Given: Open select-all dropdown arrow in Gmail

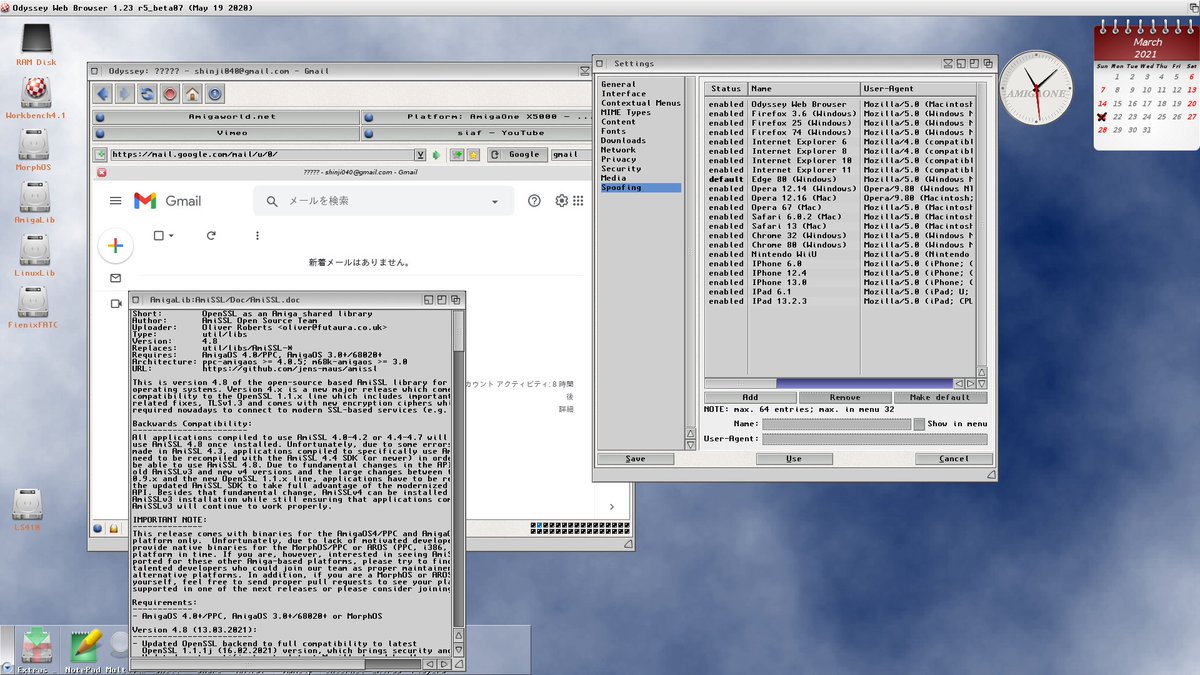Looking at the screenshot, I should tap(172, 236).
